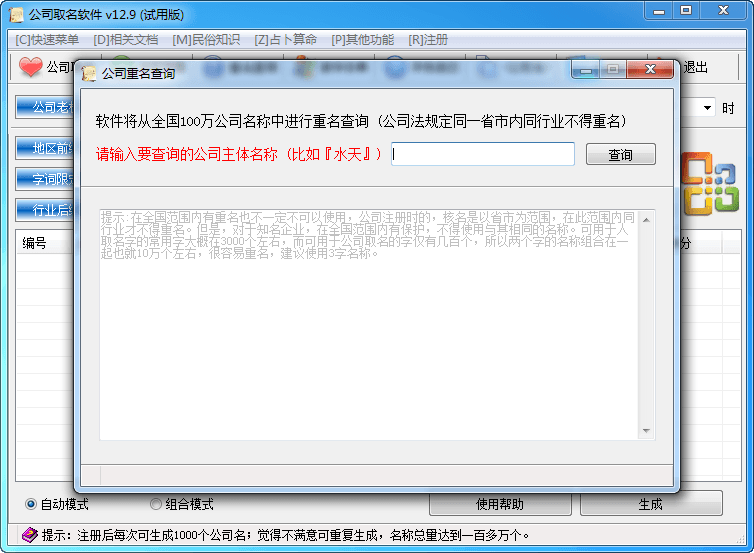Click the red heart toolbar icon
The image size is (754, 553).
pos(31,67)
